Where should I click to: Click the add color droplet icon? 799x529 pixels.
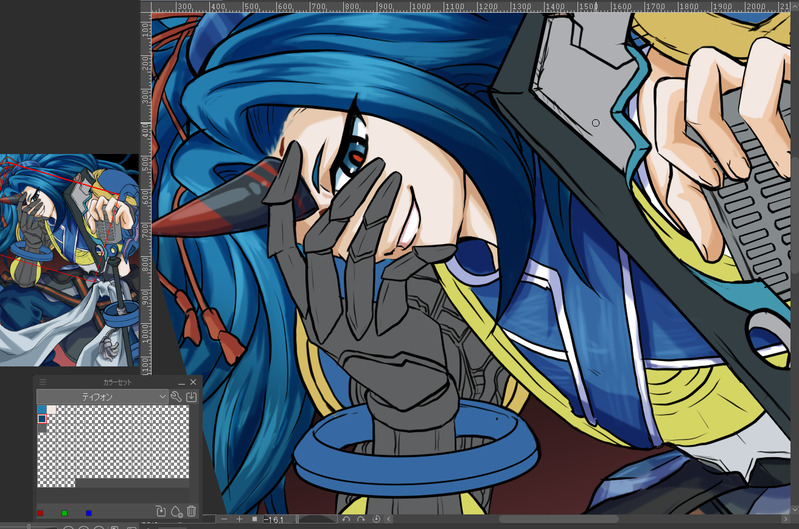click(x=176, y=511)
